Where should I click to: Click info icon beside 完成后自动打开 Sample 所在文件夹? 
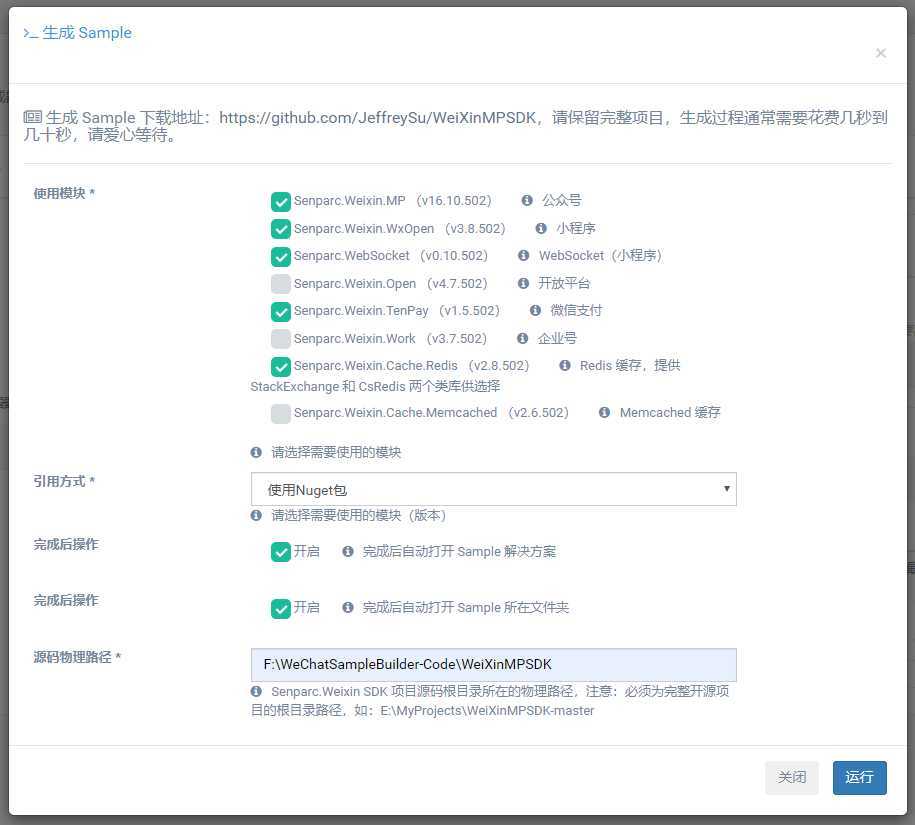coord(347,607)
